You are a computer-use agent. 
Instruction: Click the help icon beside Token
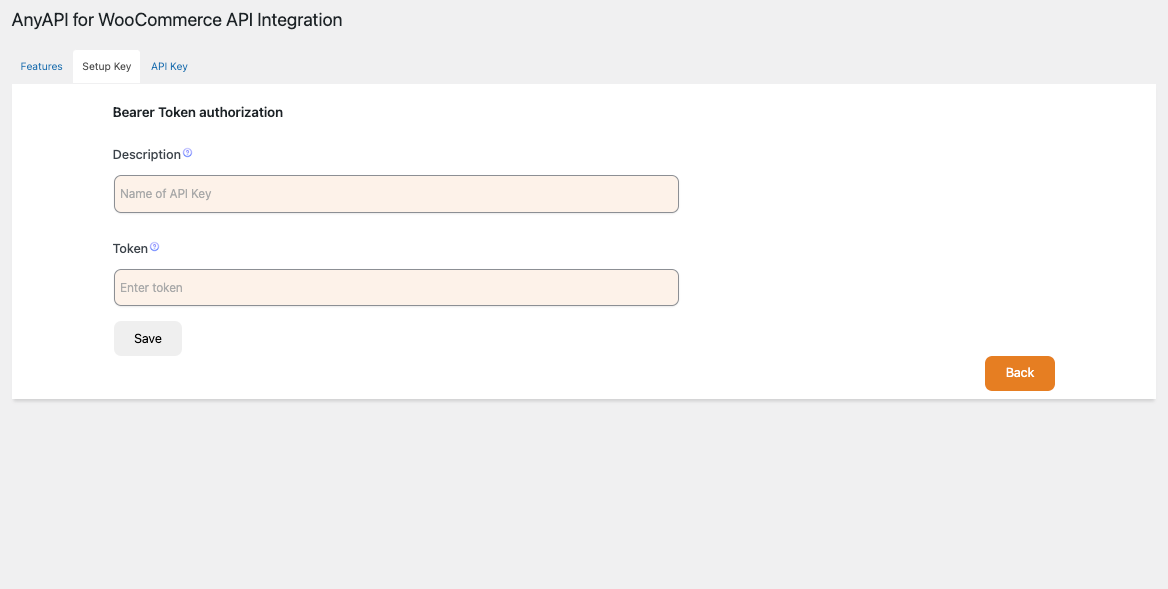pos(154,247)
